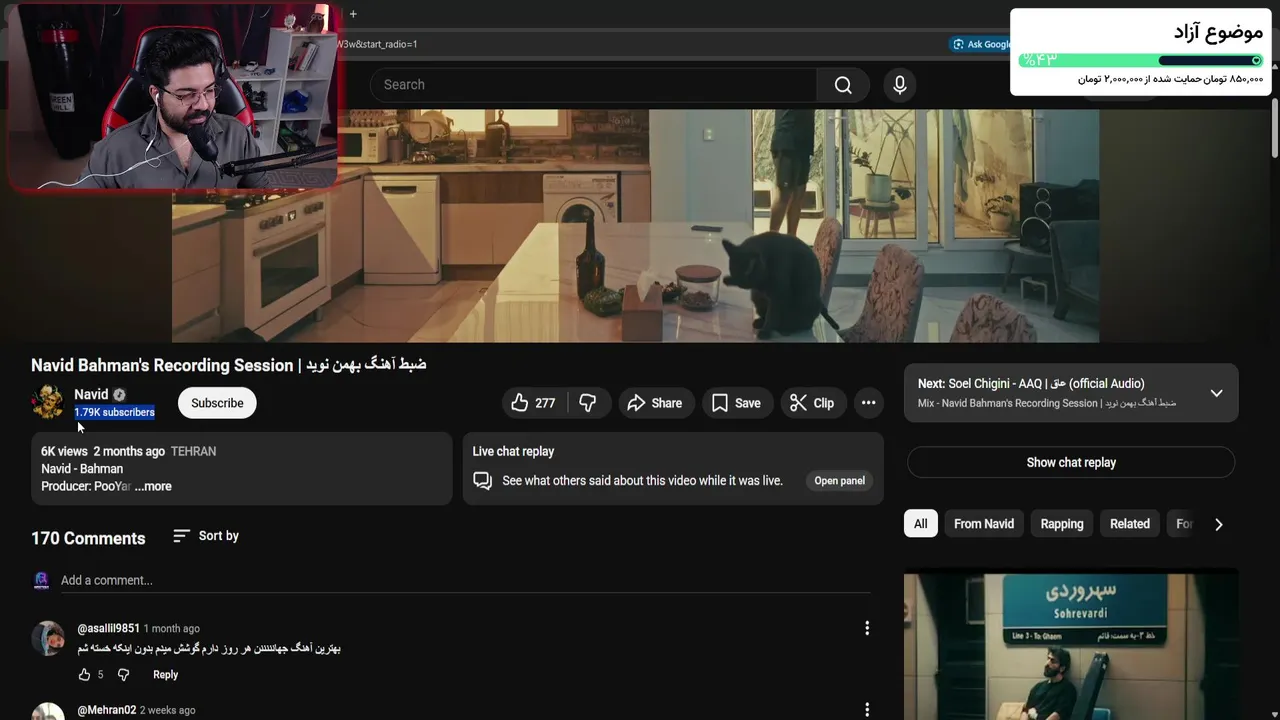The image size is (1280, 720).
Task: Click Show chat replay button
Action: pos(1071,462)
